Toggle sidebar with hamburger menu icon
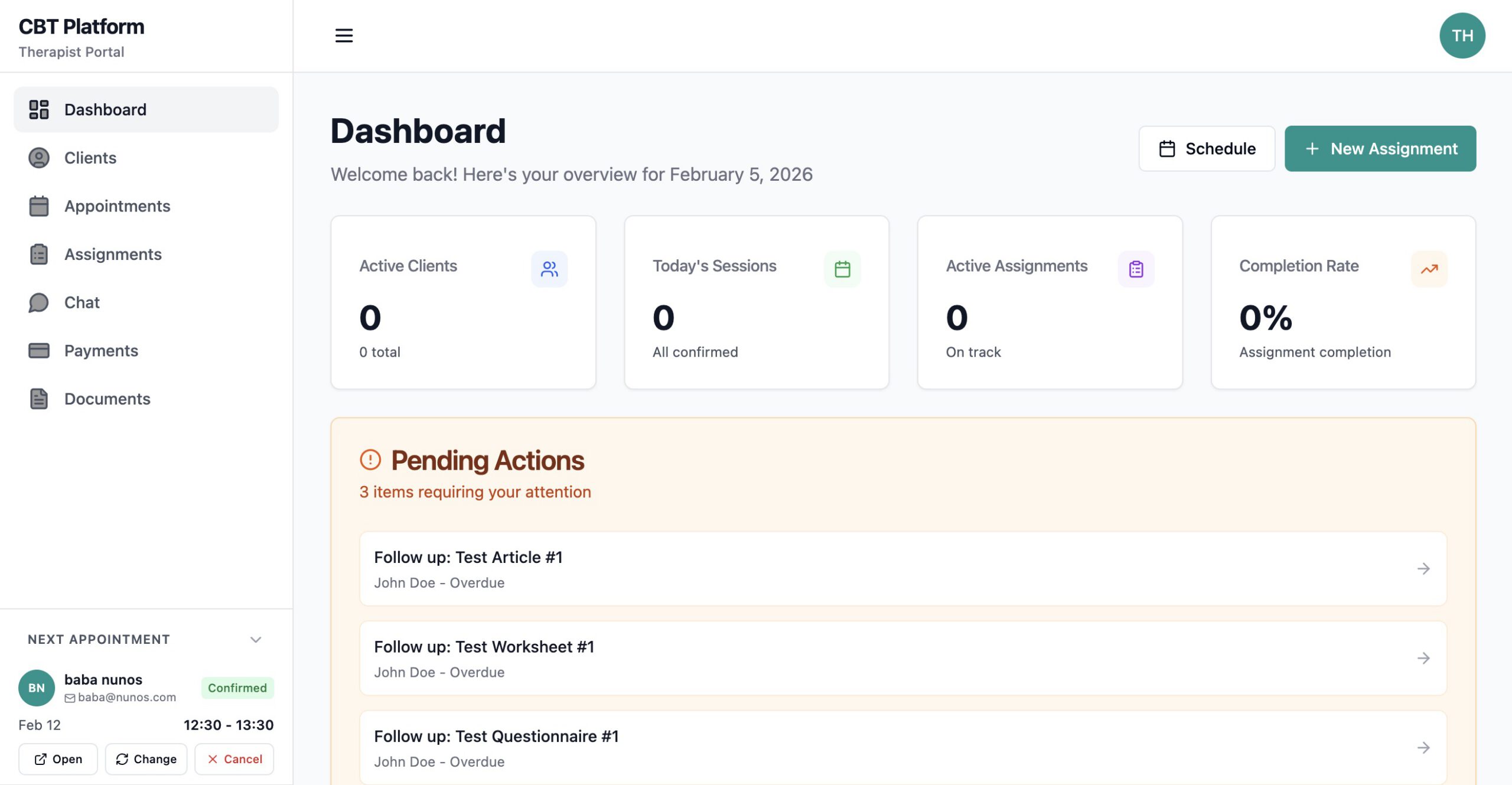The image size is (1512, 785). [x=344, y=35]
